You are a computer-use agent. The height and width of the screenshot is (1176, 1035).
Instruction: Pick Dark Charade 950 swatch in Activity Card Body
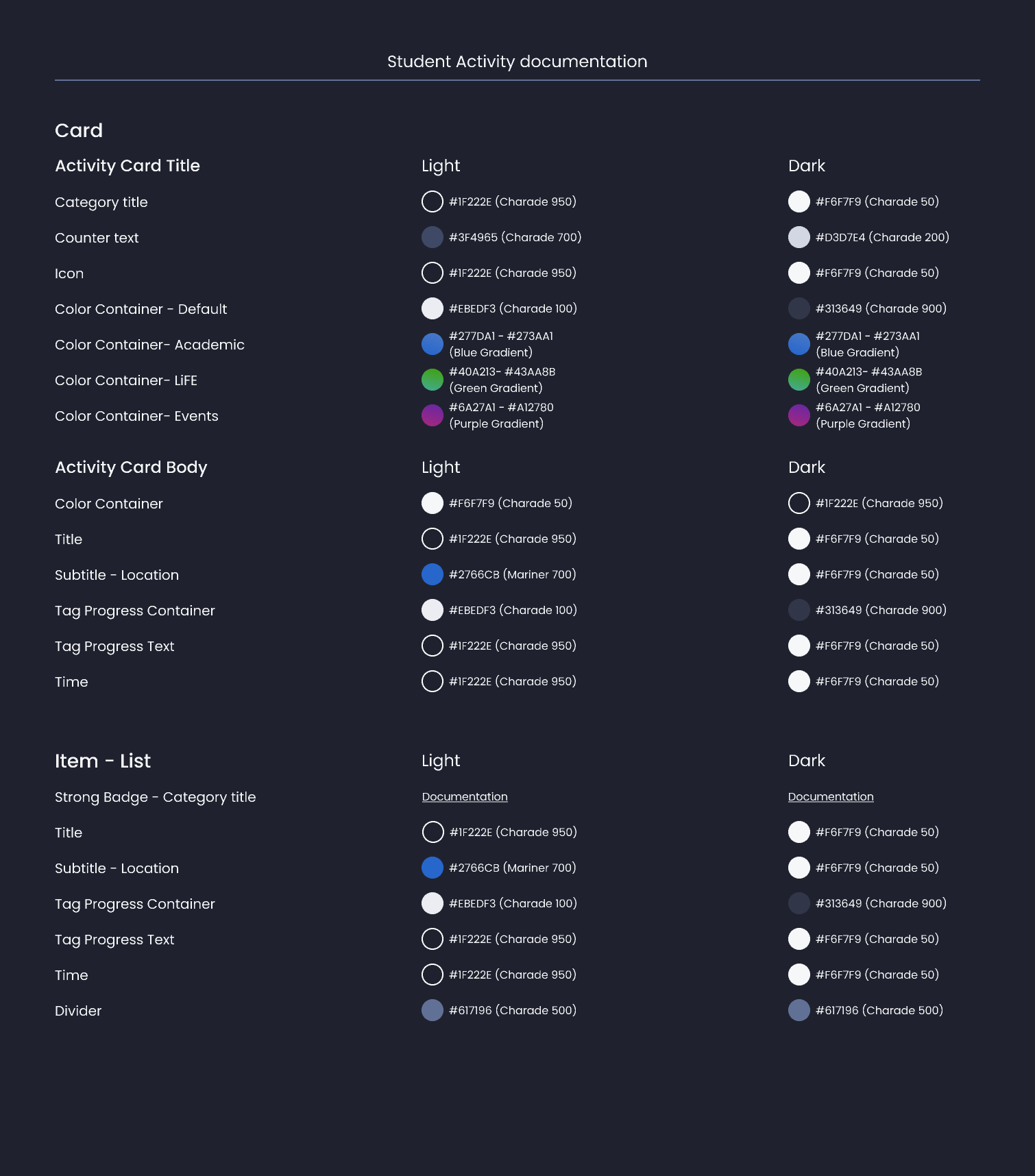pyautogui.click(x=799, y=503)
